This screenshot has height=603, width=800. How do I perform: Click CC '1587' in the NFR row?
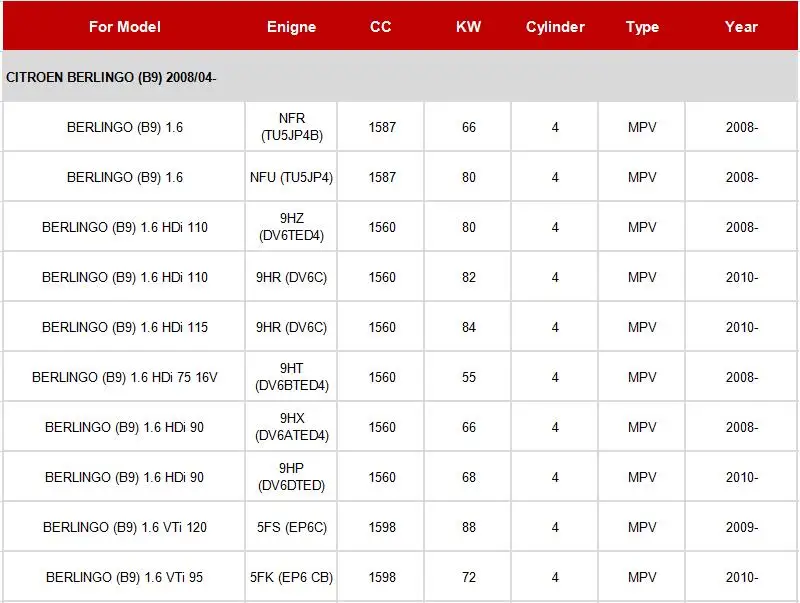(x=382, y=127)
